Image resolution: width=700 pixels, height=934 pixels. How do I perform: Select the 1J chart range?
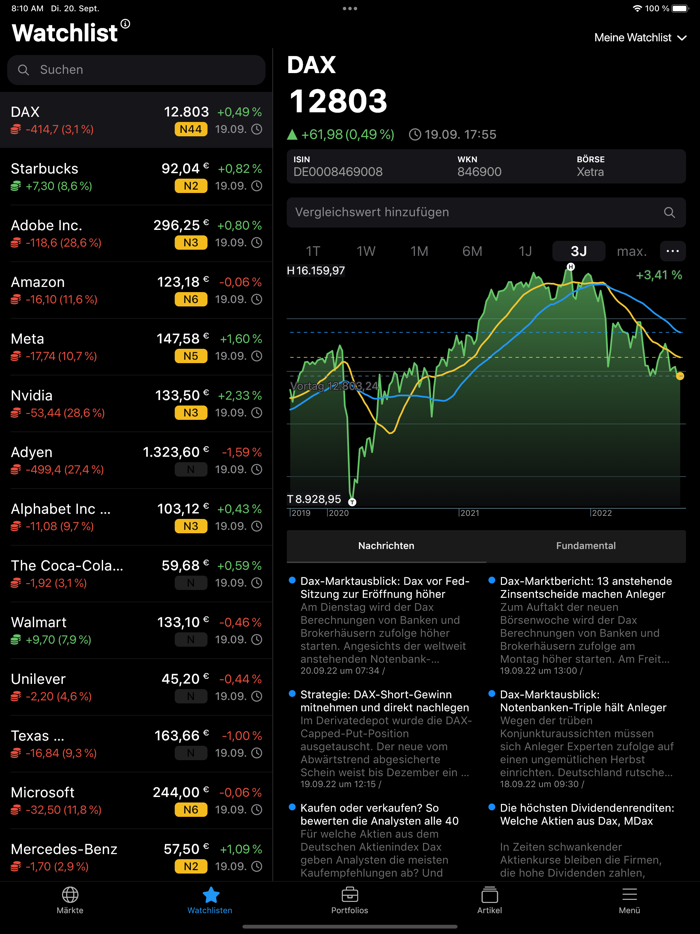(x=525, y=251)
